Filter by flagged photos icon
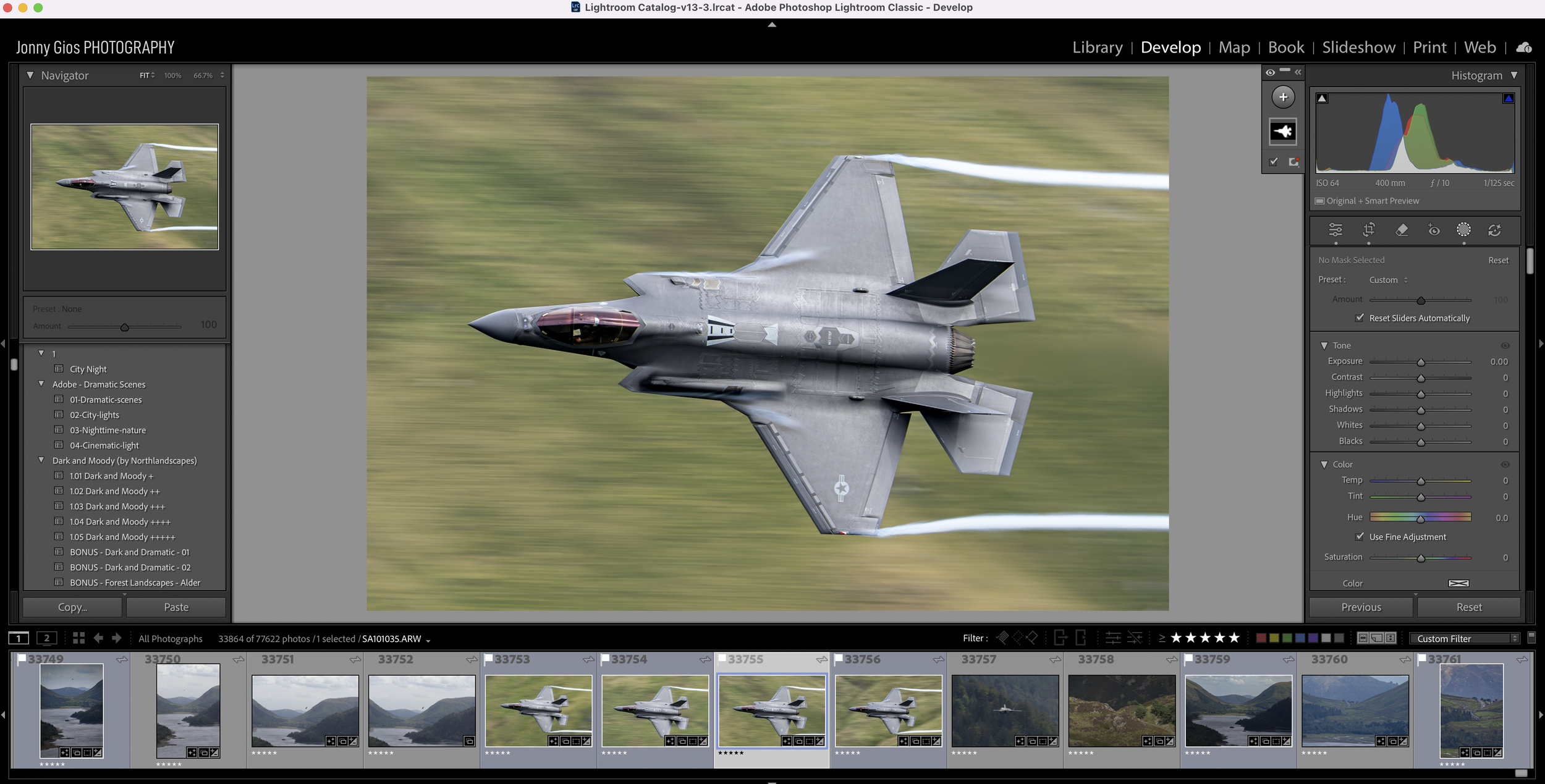1545x784 pixels. (x=1002, y=638)
